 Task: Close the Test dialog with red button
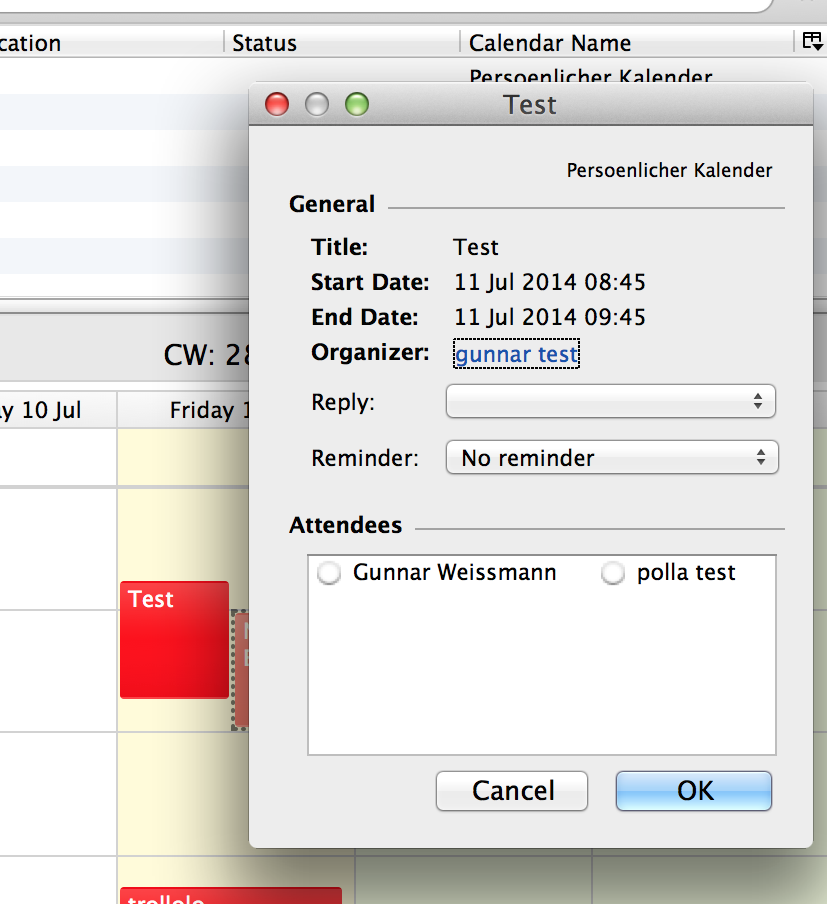coord(276,104)
